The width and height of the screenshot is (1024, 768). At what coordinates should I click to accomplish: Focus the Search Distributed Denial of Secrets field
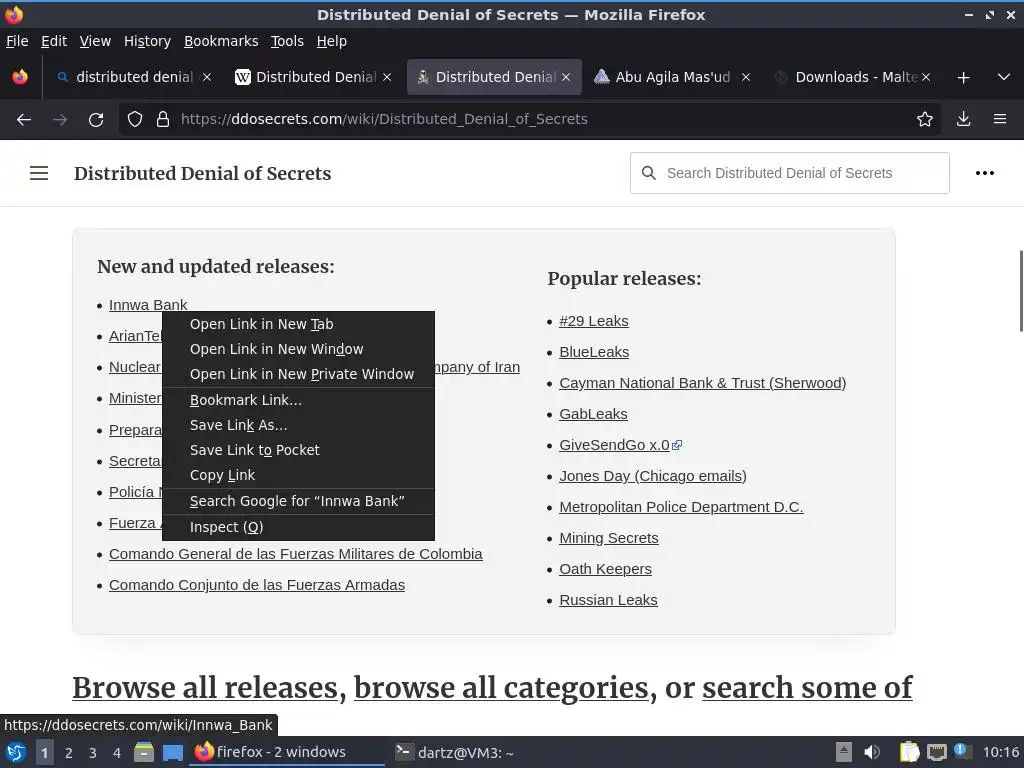point(790,173)
